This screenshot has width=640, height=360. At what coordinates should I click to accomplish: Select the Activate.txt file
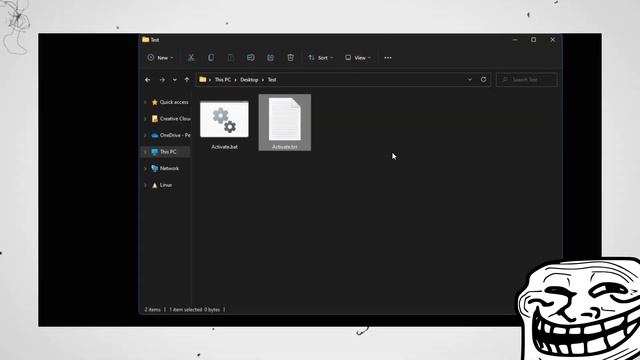click(284, 122)
